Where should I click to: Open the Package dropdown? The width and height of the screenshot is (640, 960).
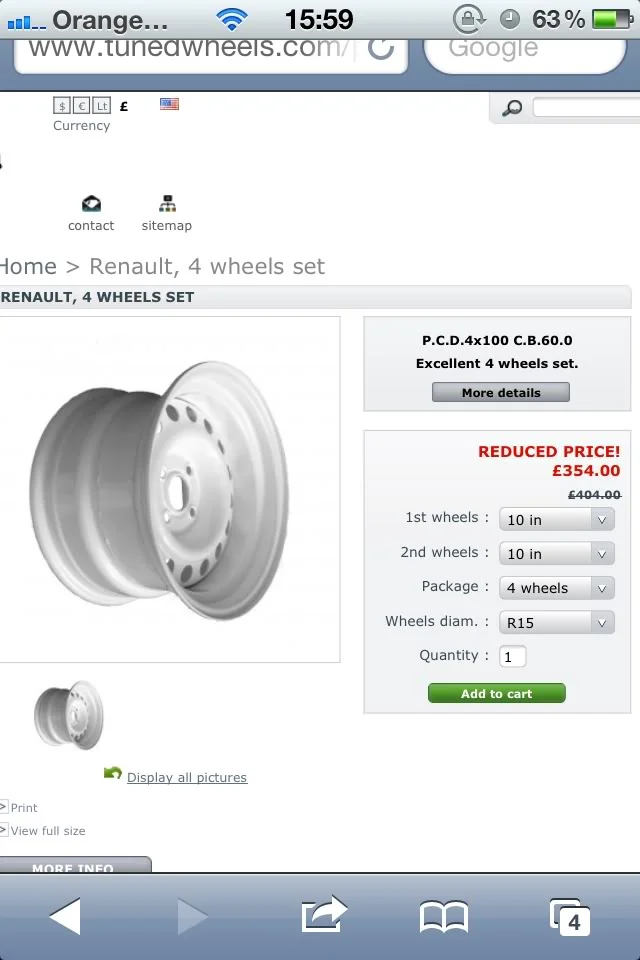point(557,588)
